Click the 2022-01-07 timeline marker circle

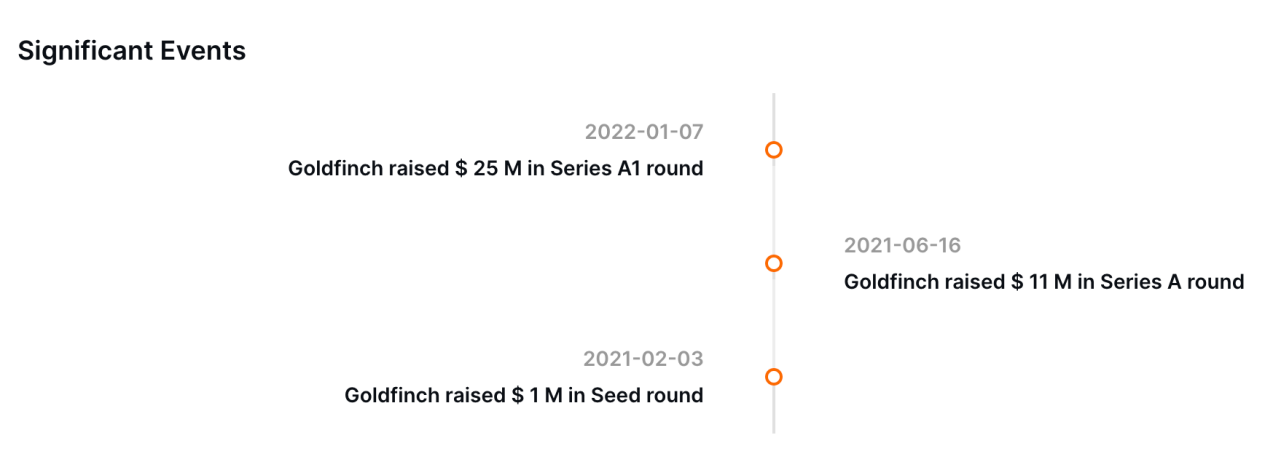773,150
